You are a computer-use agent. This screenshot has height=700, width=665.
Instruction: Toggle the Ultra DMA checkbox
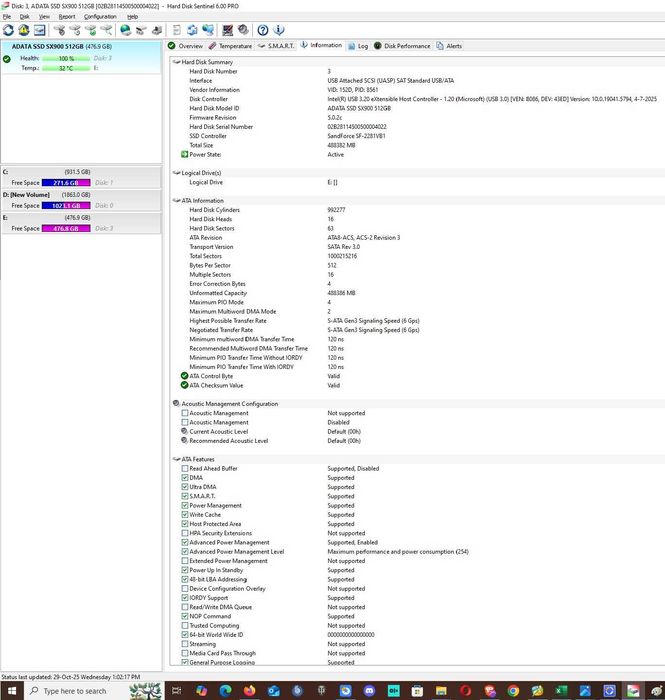click(185, 487)
